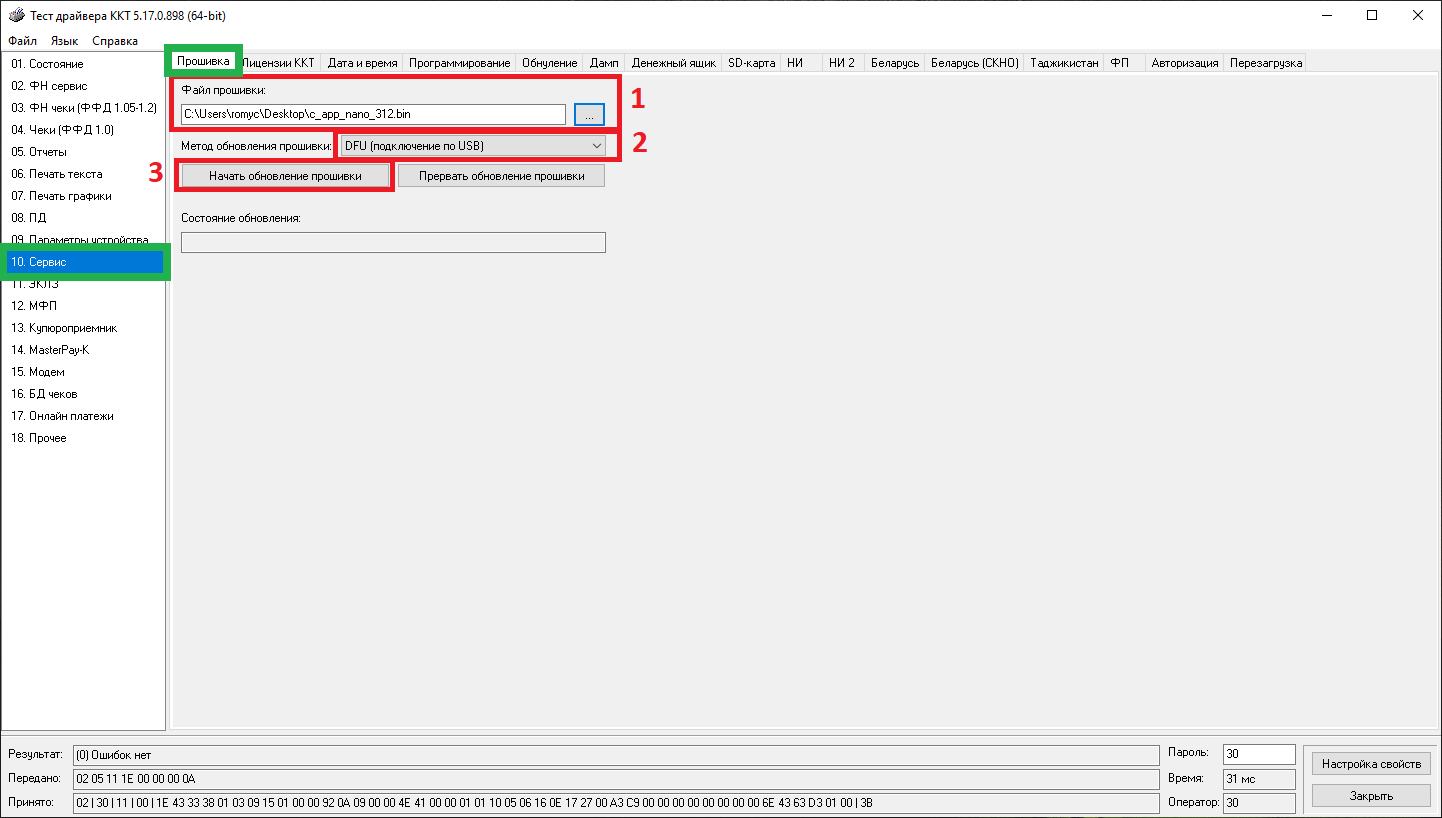Click the Пароль input field
The height and width of the screenshot is (818, 1442).
1258,754
